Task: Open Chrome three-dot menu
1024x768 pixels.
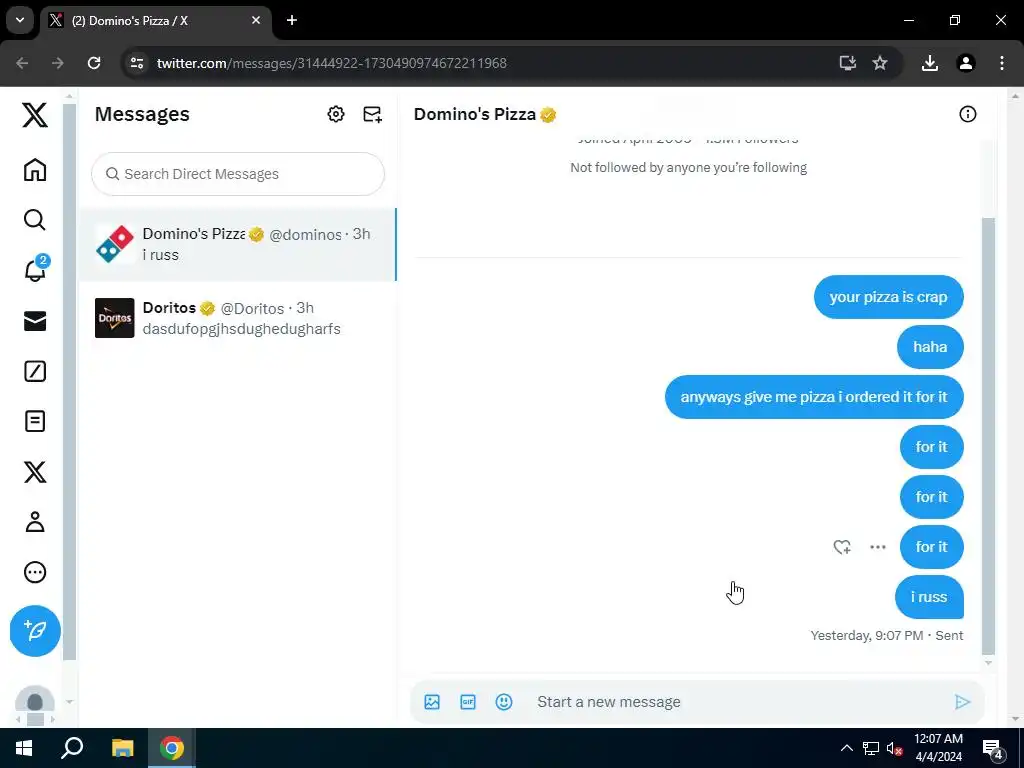Action: tap(1001, 63)
